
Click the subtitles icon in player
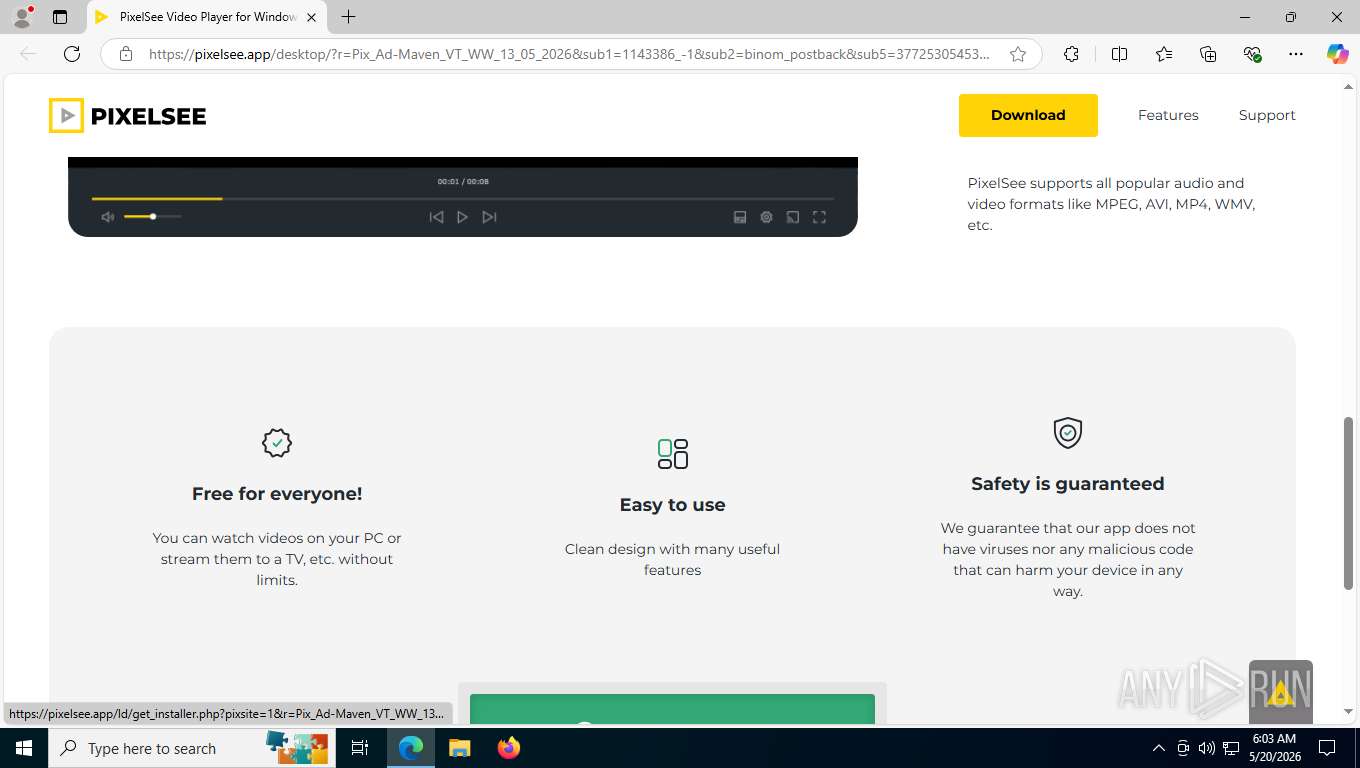(x=740, y=217)
